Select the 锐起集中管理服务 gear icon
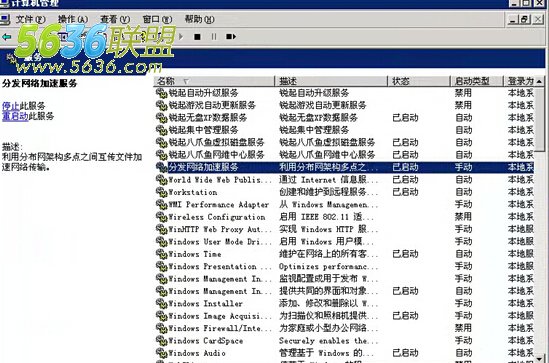This screenshot has width=549, height=363. (x=161, y=130)
